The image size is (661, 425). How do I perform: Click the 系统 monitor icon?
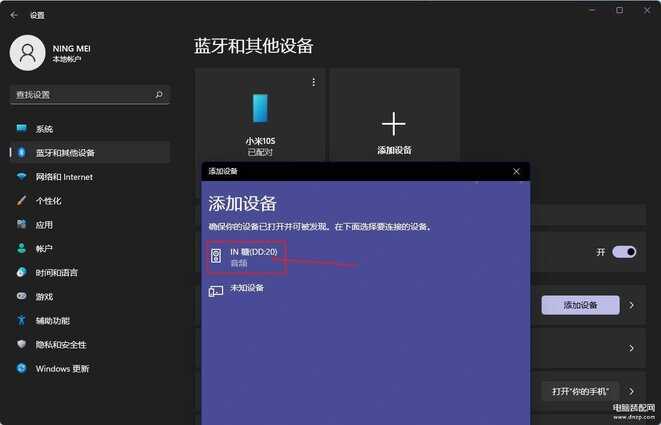[x=21, y=128]
